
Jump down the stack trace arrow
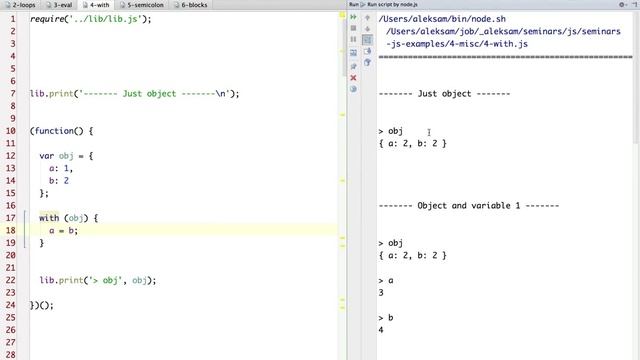click(x=367, y=29)
